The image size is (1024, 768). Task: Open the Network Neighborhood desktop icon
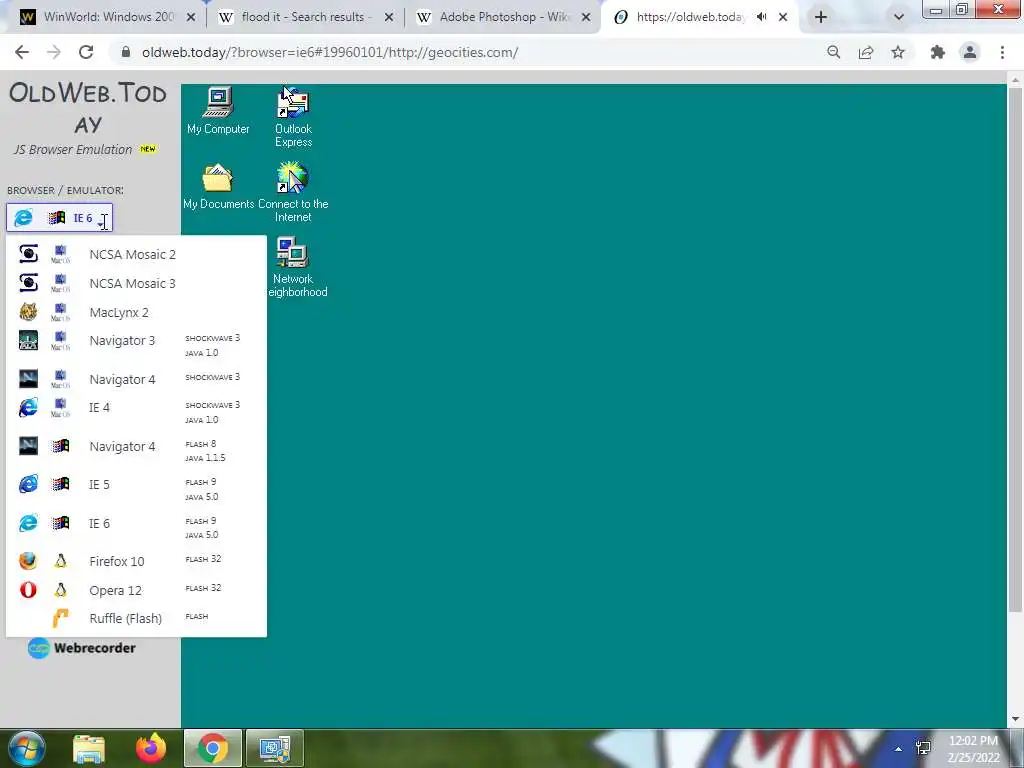tap(293, 268)
